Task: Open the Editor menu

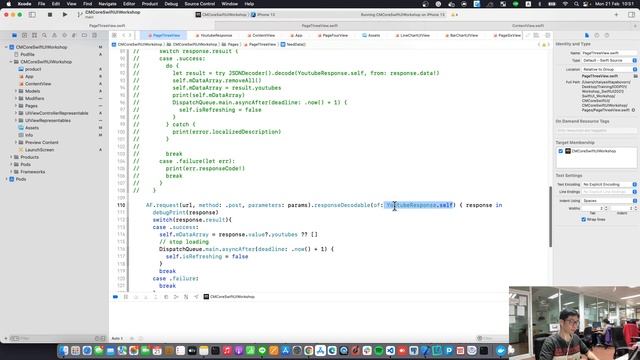Action: pos(129,4)
